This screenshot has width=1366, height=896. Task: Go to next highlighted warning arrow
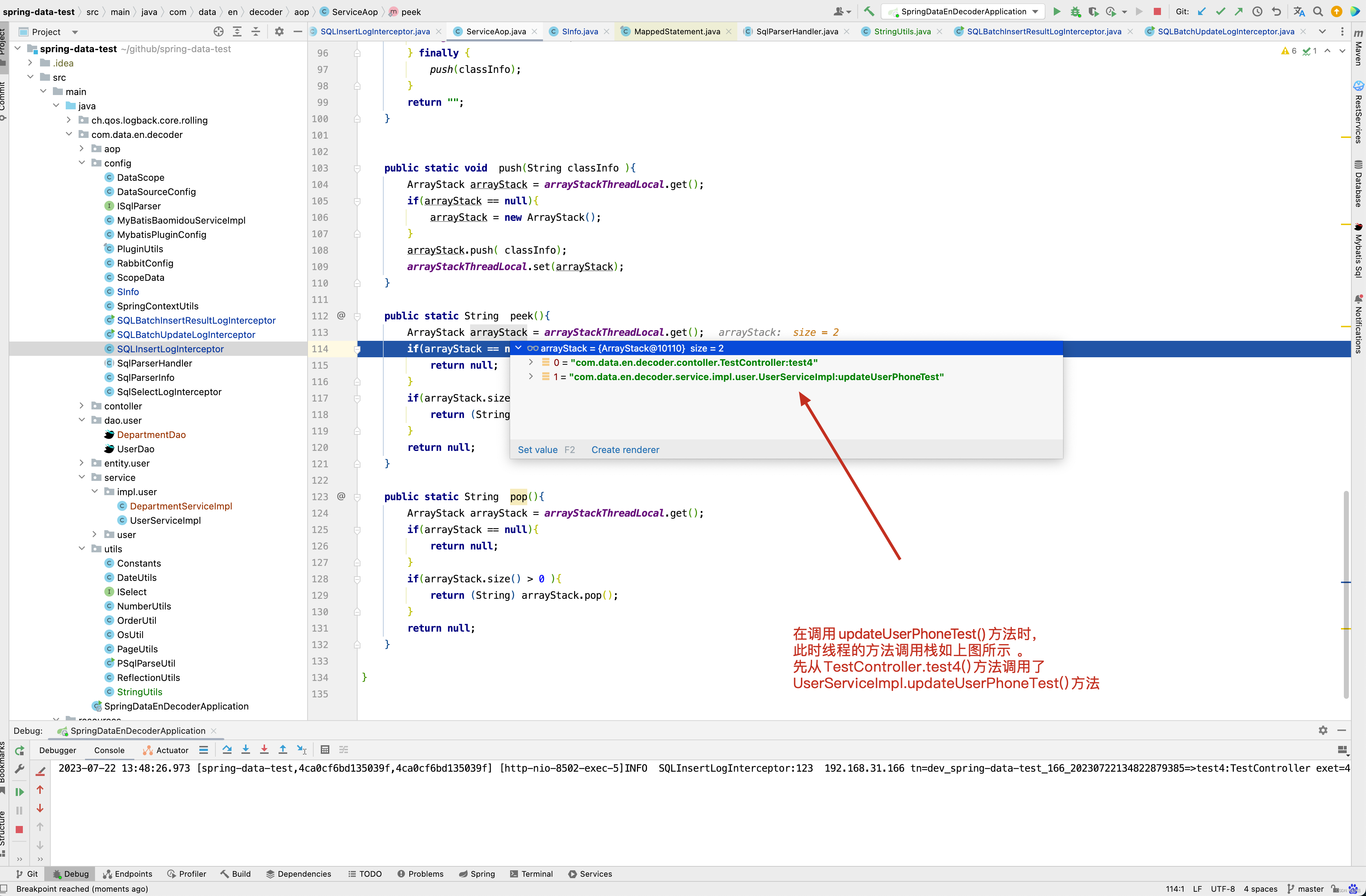coord(1342,50)
